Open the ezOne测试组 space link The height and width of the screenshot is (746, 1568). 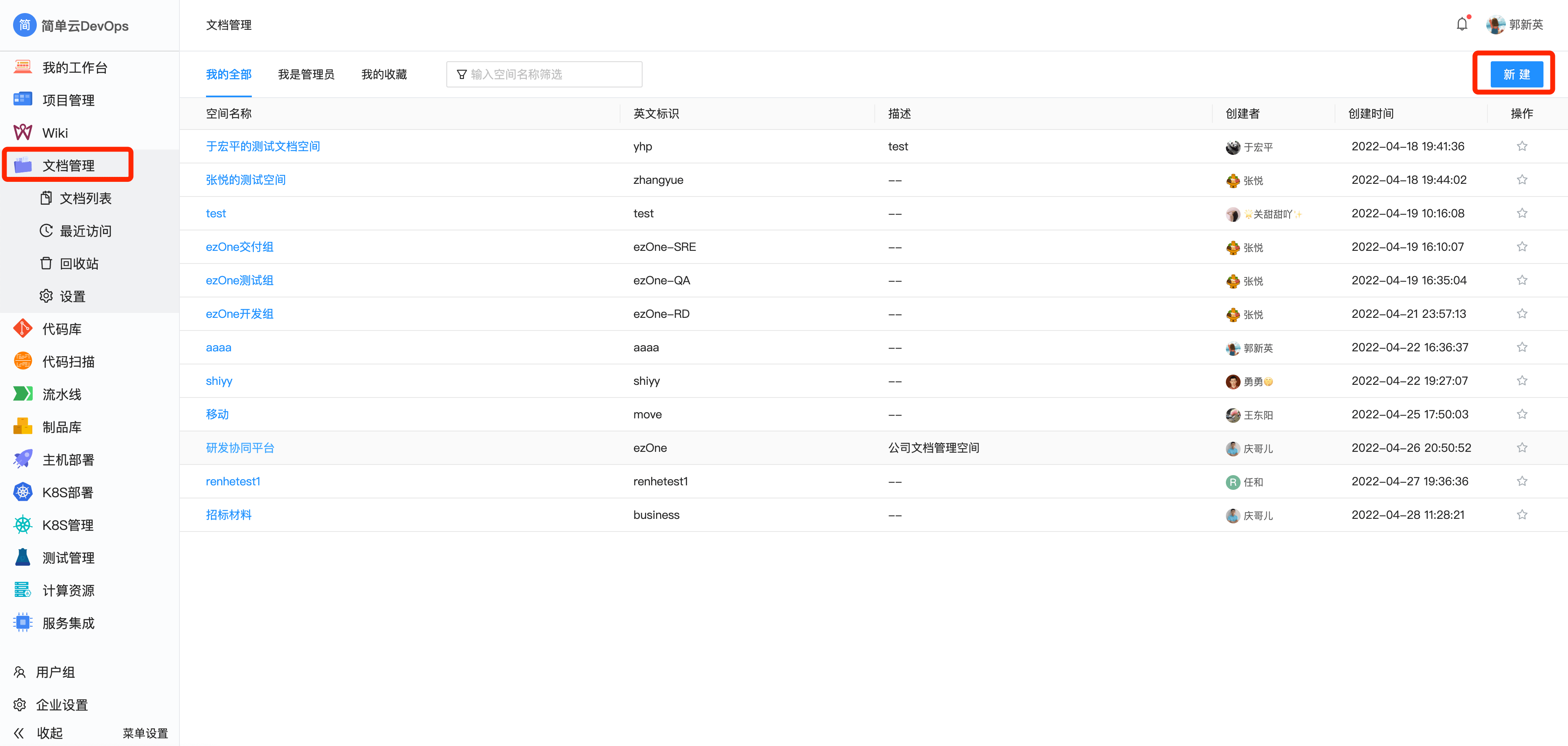[239, 281]
